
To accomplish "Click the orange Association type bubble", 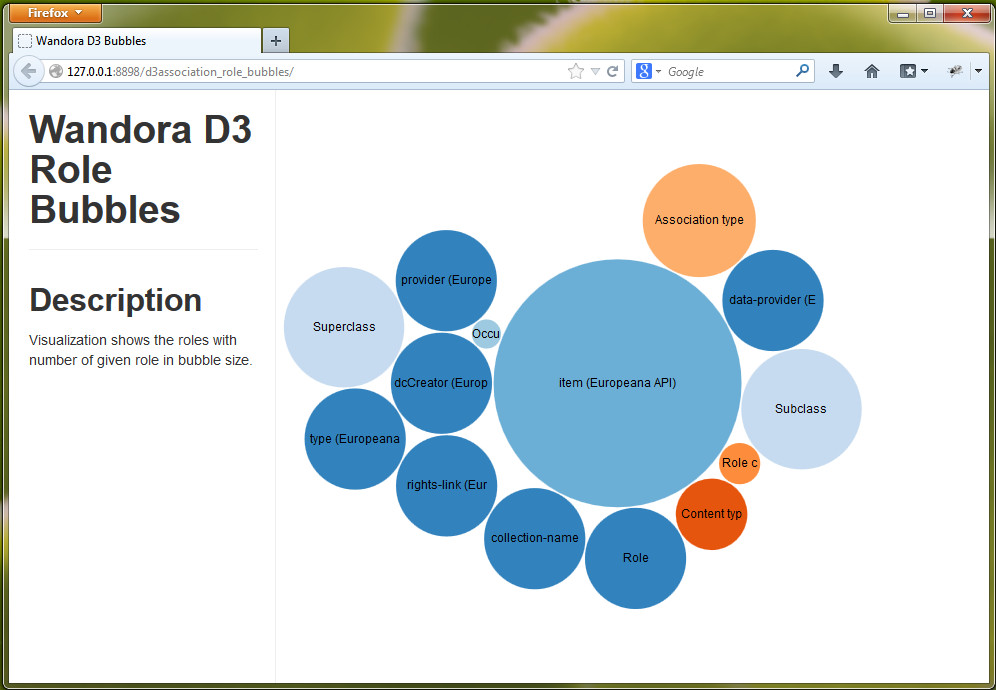I will pos(699,220).
